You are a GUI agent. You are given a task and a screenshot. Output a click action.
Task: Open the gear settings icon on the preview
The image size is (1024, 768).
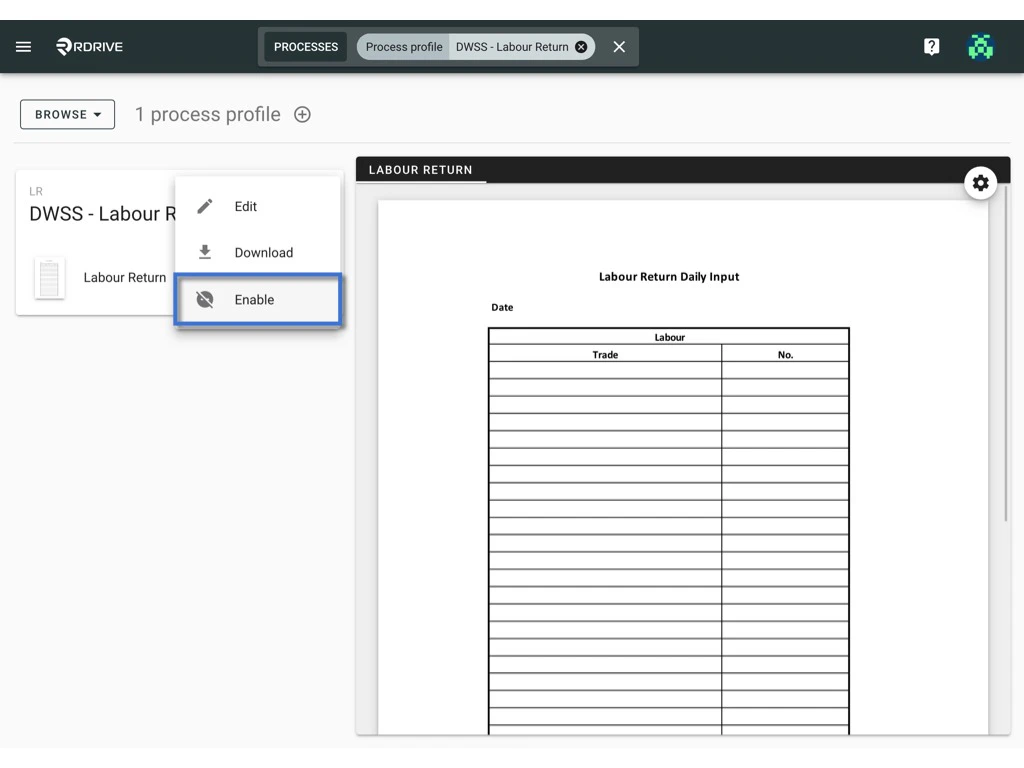981,183
